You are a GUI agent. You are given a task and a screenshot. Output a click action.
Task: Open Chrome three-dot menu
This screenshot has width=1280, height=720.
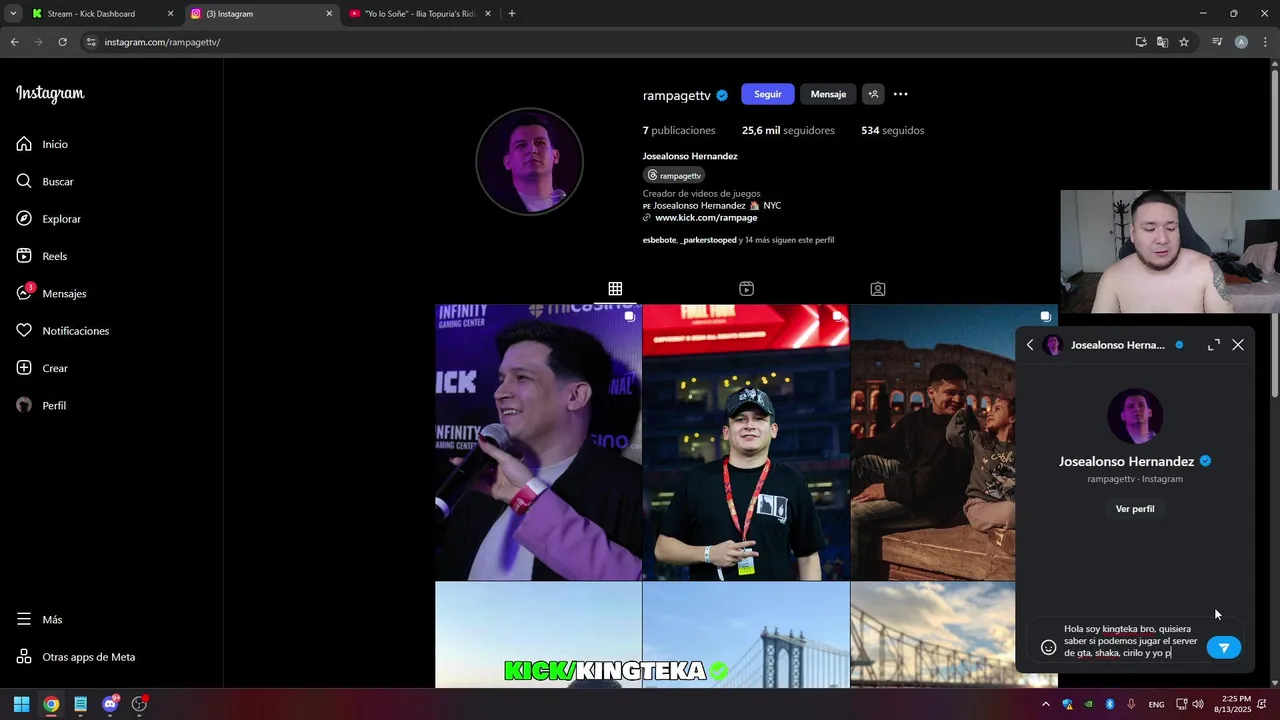[1265, 42]
